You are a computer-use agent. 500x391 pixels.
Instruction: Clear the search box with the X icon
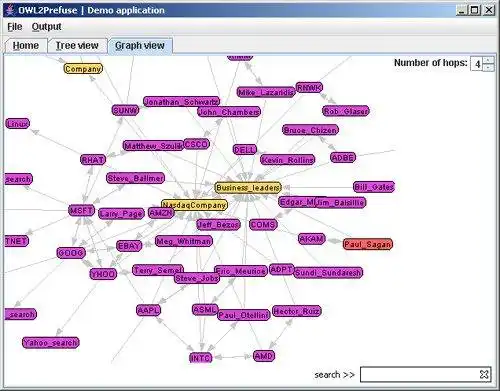point(484,374)
